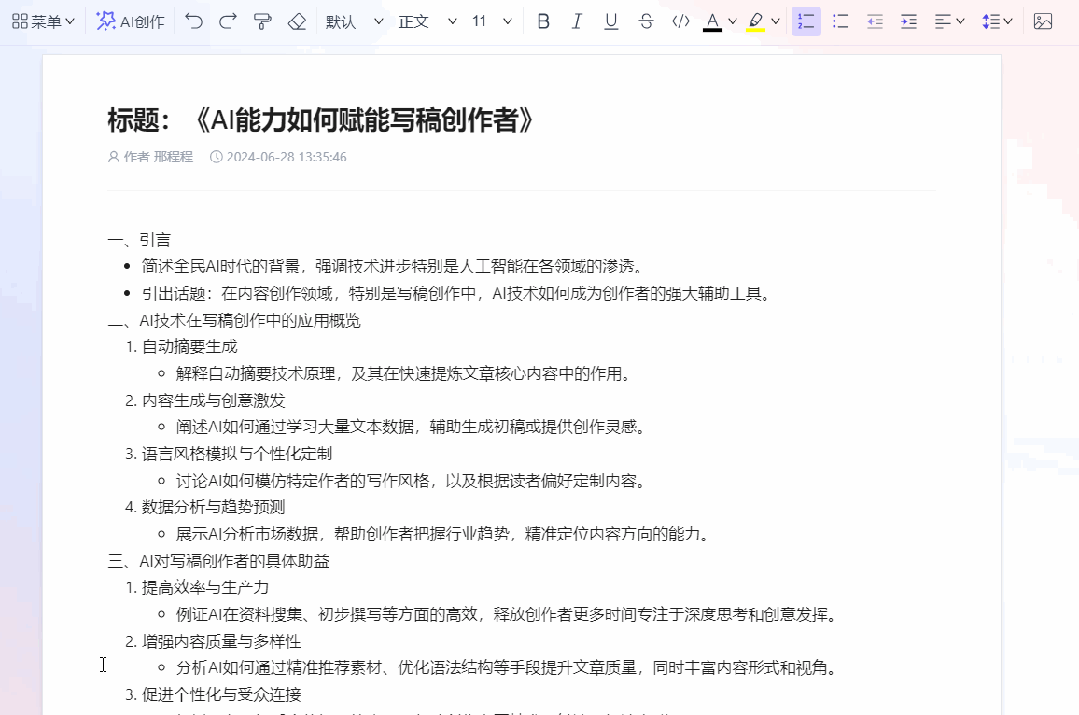Screen dimensions: 1079x715
Task: Toggle the numbered list button
Action: (806, 21)
